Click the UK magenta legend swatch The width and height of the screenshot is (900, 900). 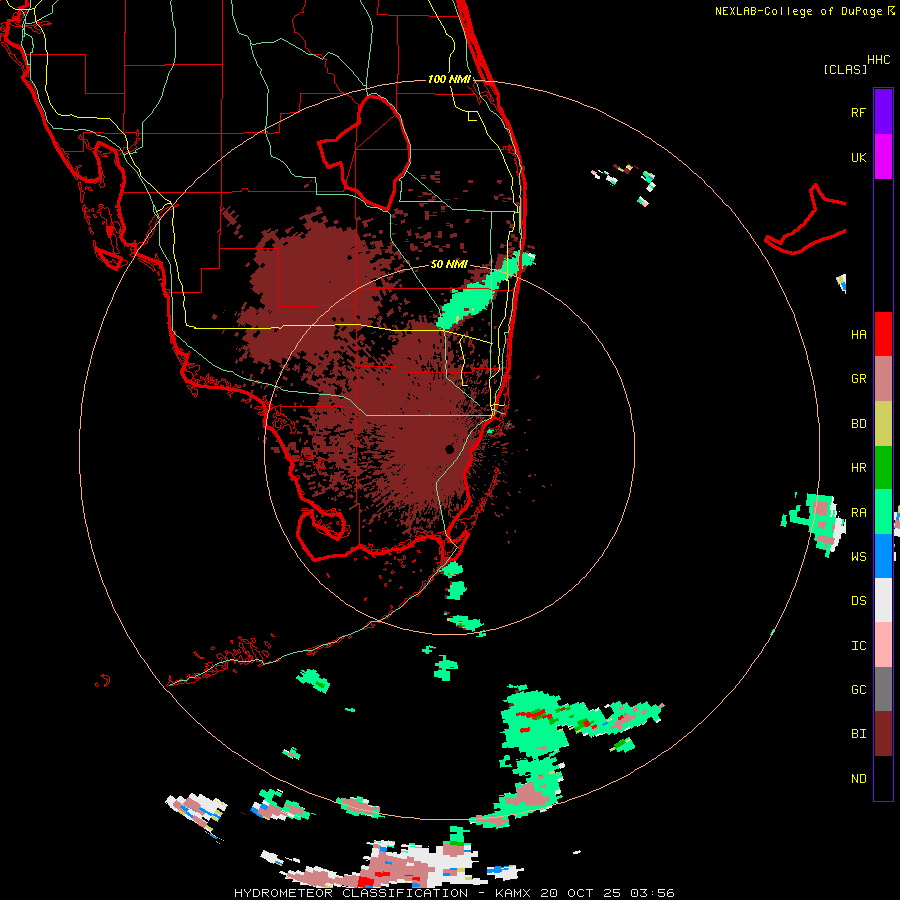[x=883, y=157]
